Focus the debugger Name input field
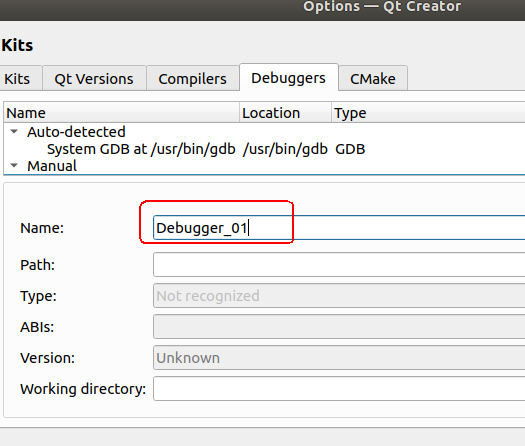The image size is (525, 446). coord(339,228)
